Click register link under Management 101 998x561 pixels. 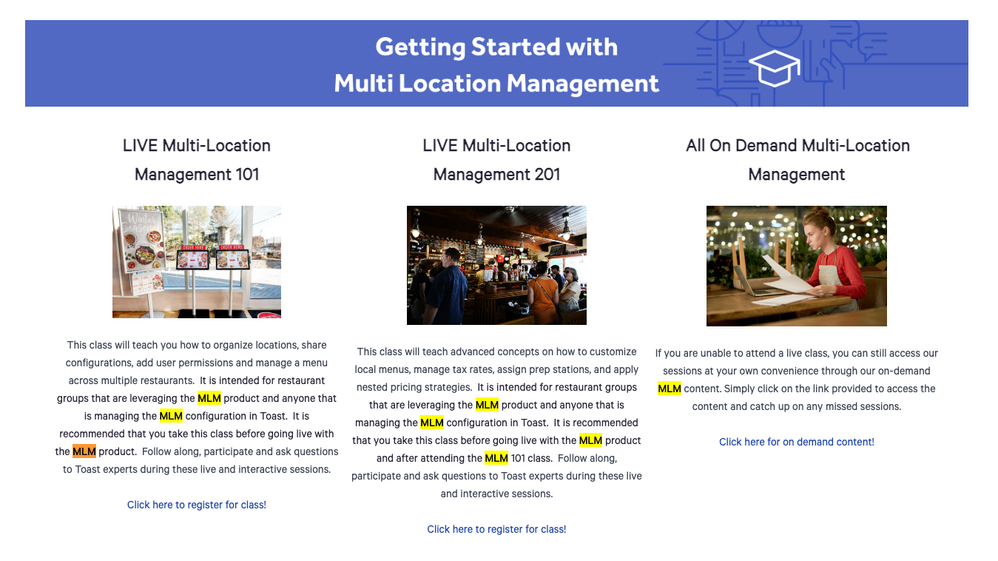[x=196, y=505]
